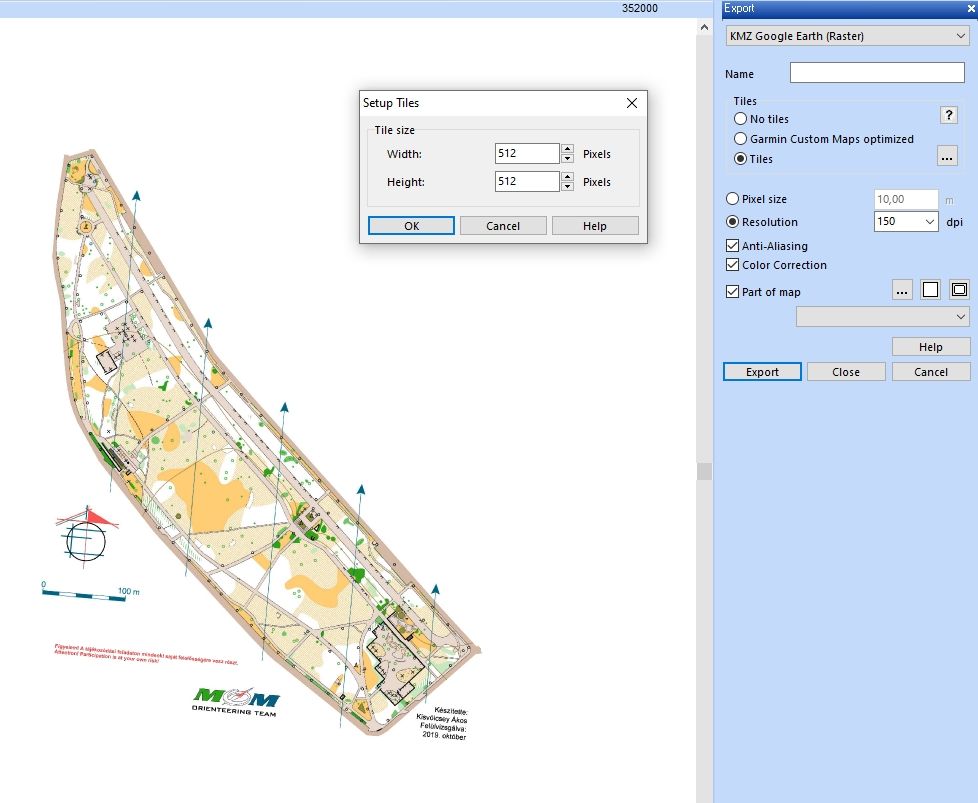The image size is (978, 803).
Task: Click the Name text field
Action: click(x=877, y=73)
